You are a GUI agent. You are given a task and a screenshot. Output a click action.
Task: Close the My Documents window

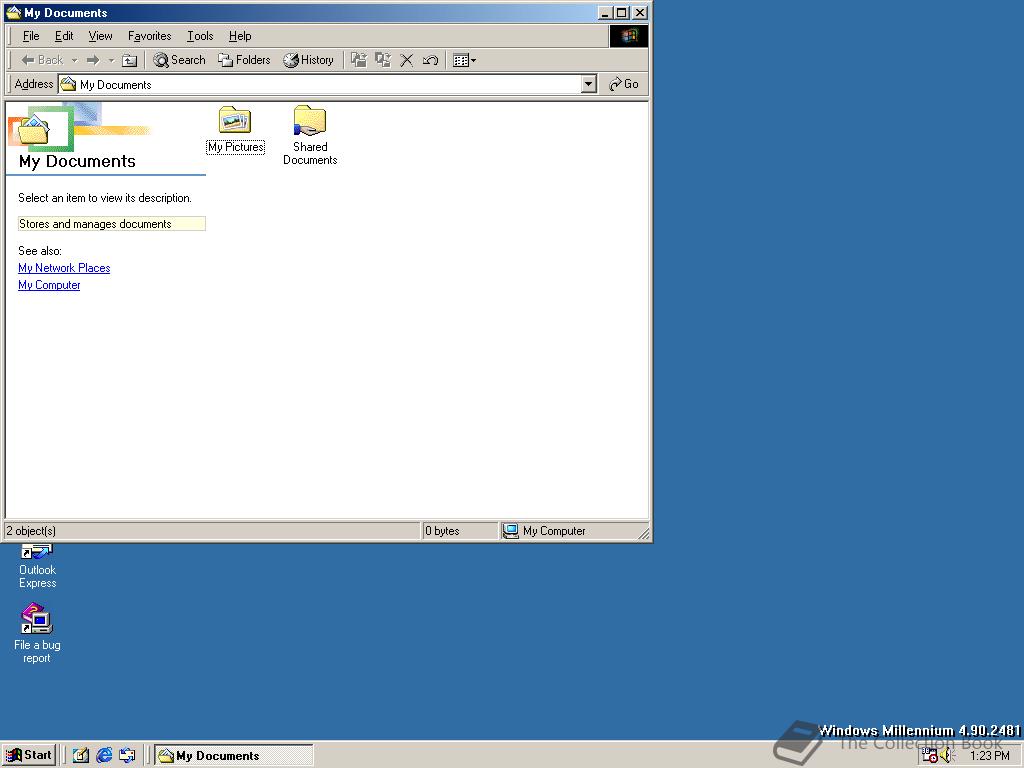click(640, 13)
